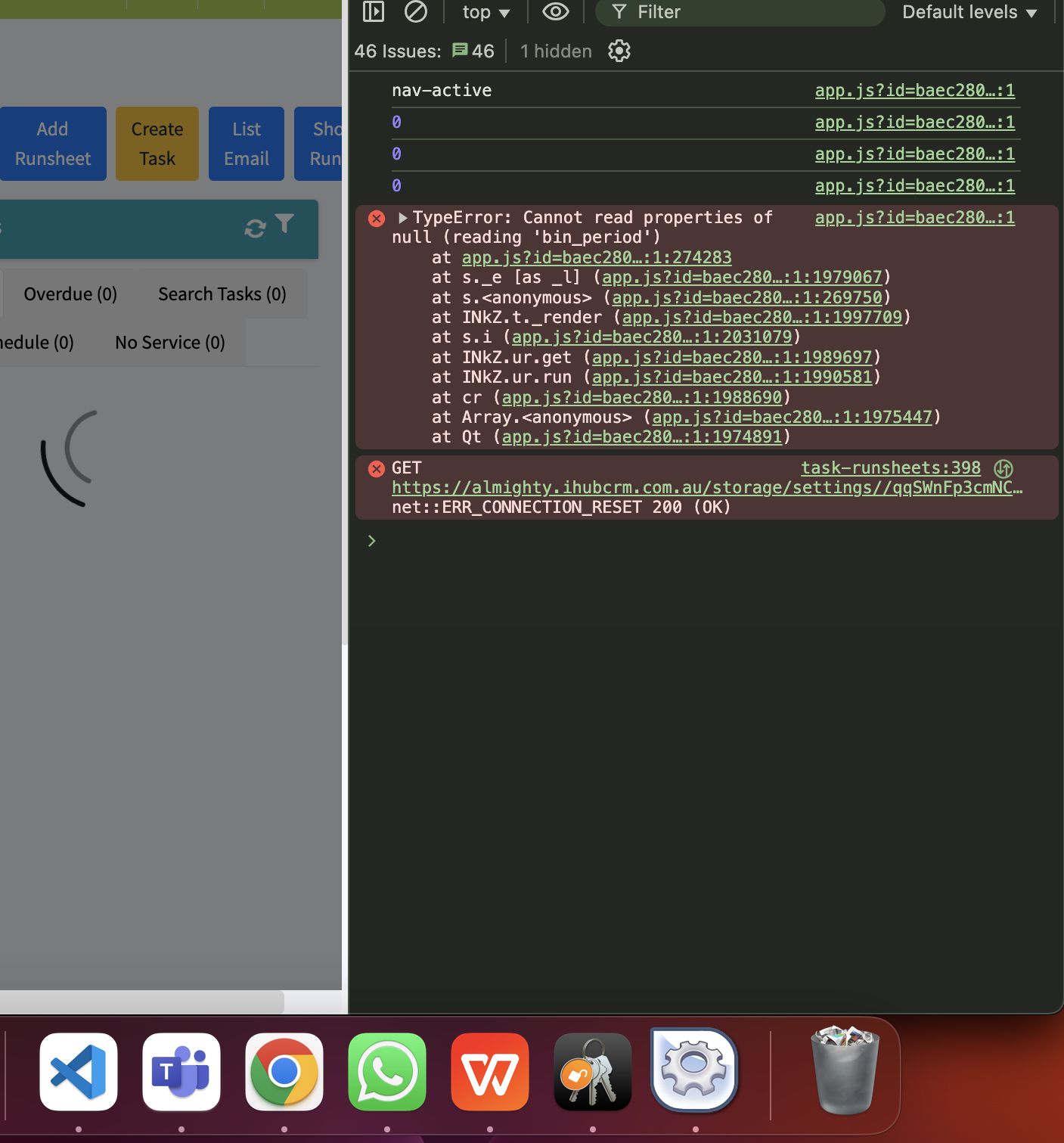Image resolution: width=1064 pixels, height=1143 pixels.
Task: Click the yellow Create Task button
Action: pyautogui.click(x=157, y=144)
